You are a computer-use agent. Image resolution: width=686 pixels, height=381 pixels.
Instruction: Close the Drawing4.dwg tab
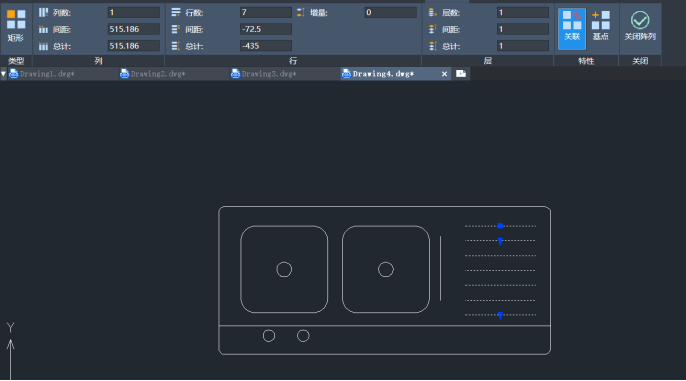click(x=444, y=74)
